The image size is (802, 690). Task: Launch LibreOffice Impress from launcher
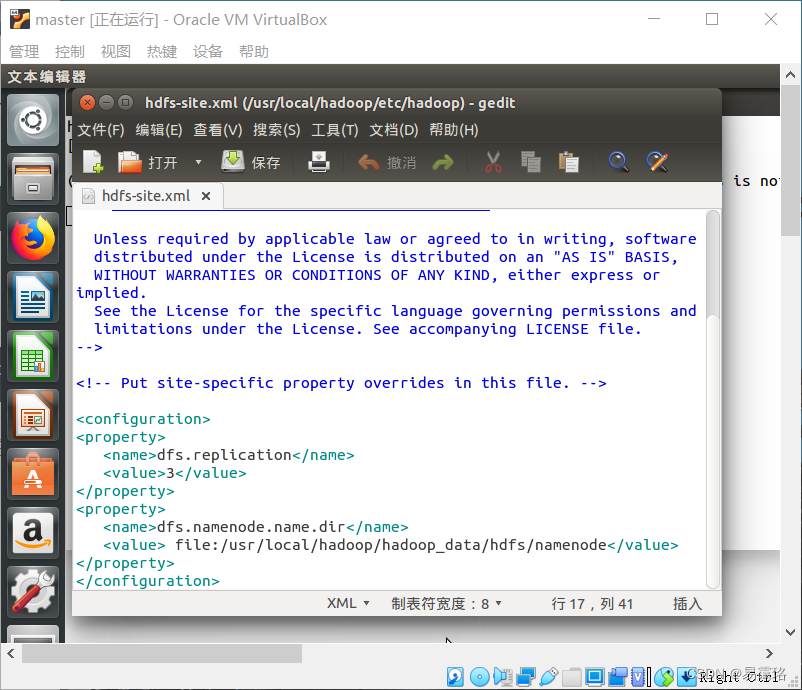33,415
